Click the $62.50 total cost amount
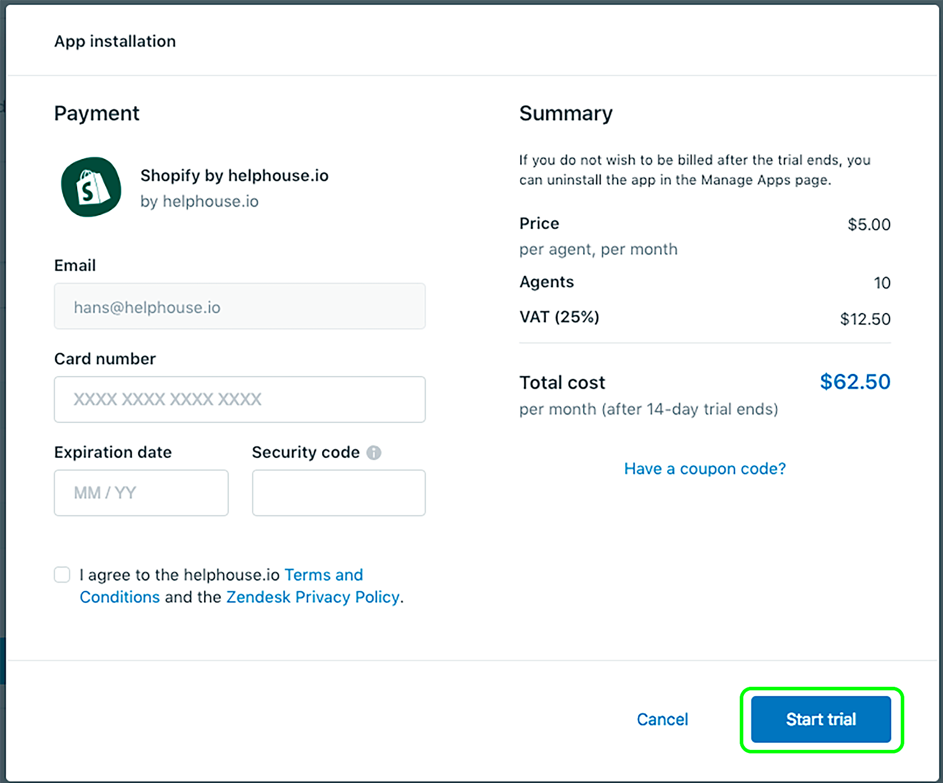The height and width of the screenshot is (783, 943). [x=855, y=382]
